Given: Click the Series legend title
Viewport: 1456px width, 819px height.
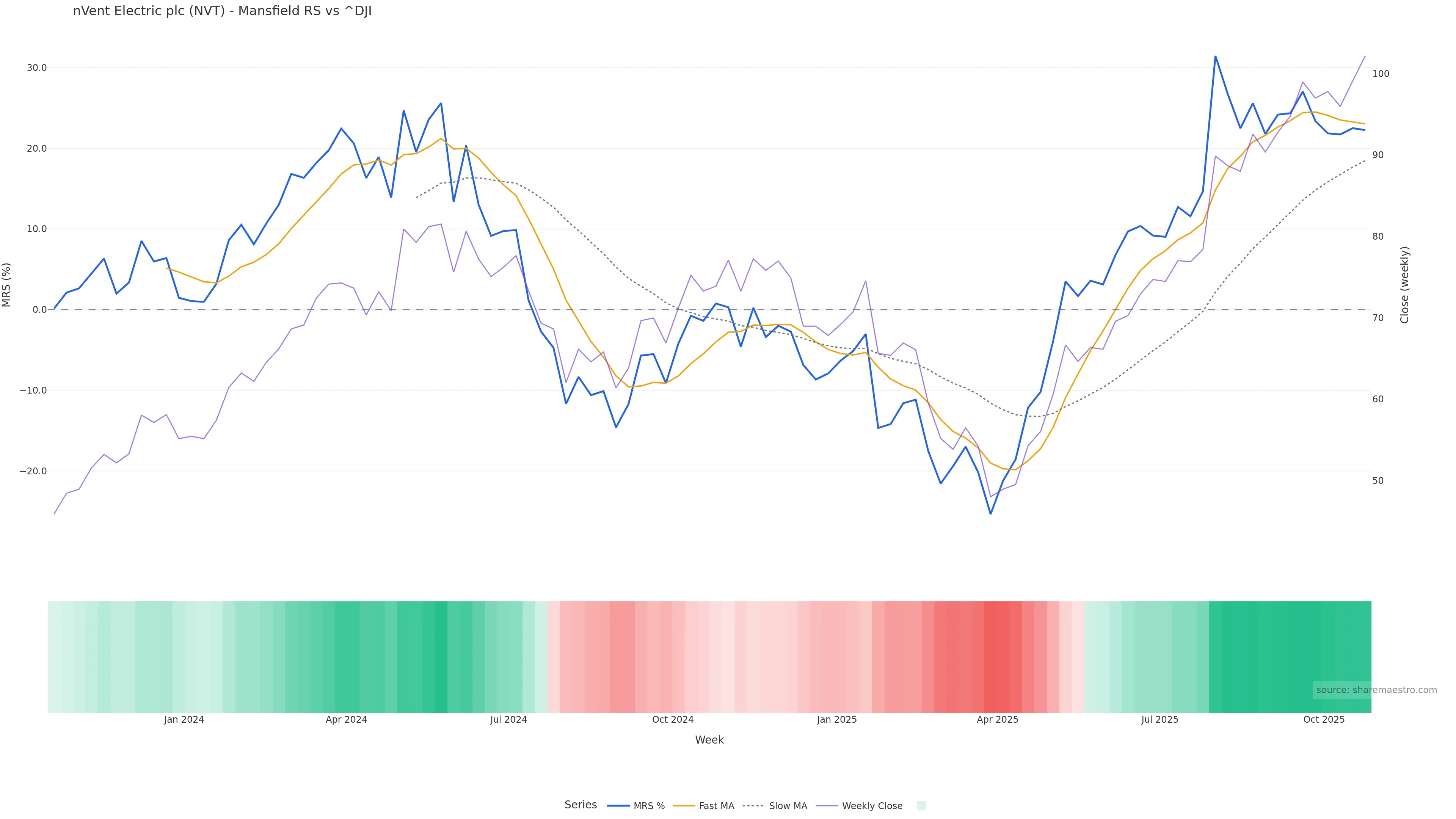Looking at the screenshot, I should click(x=581, y=805).
